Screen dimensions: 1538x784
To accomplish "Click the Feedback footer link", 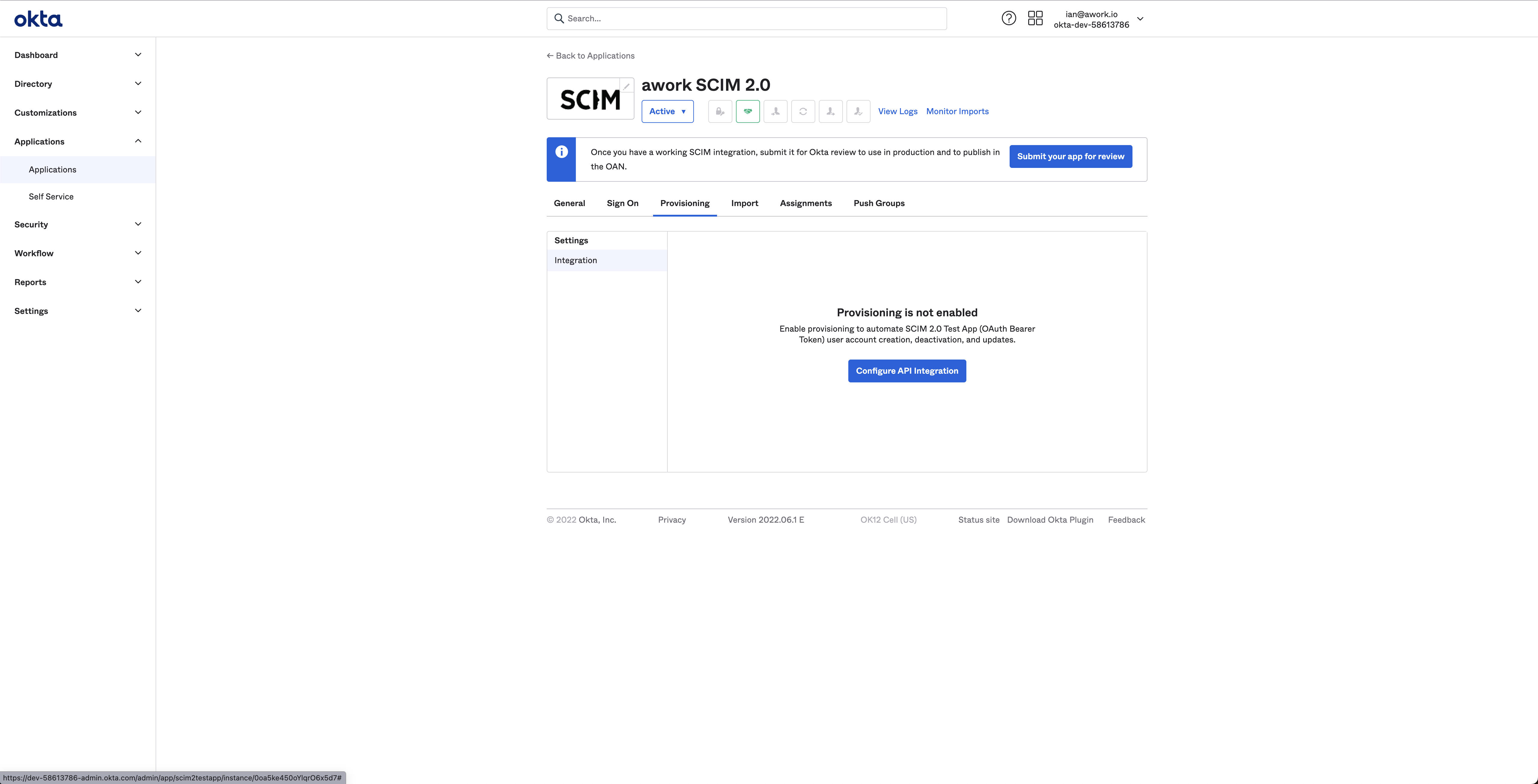I will [x=1127, y=520].
